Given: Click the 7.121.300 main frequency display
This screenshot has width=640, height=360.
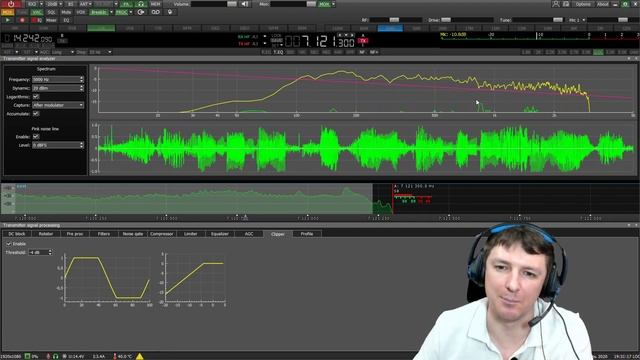Looking at the screenshot, I should (320, 41).
